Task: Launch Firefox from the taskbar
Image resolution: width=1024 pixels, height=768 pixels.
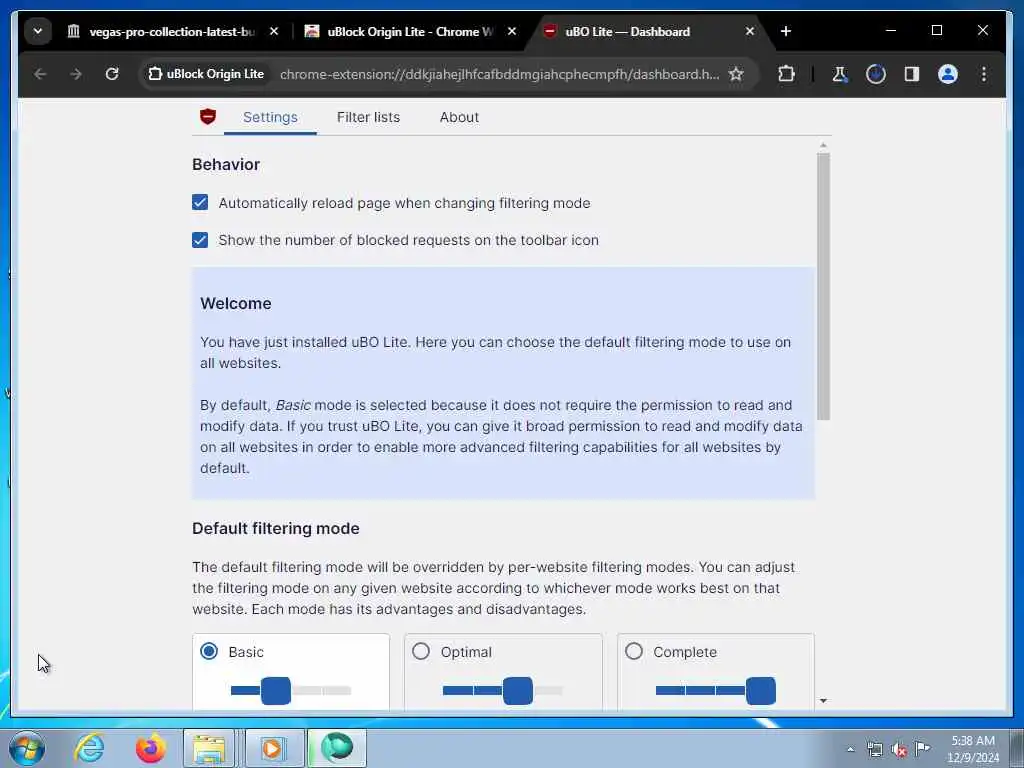Action: point(150,748)
